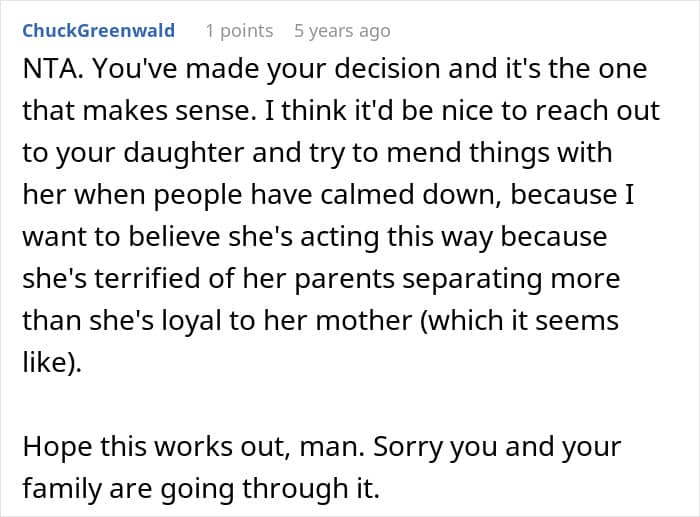Image resolution: width=700 pixels, height=517 pixels.
Task: Click the line "to your daughter and try to mend"
Action: 316,154
